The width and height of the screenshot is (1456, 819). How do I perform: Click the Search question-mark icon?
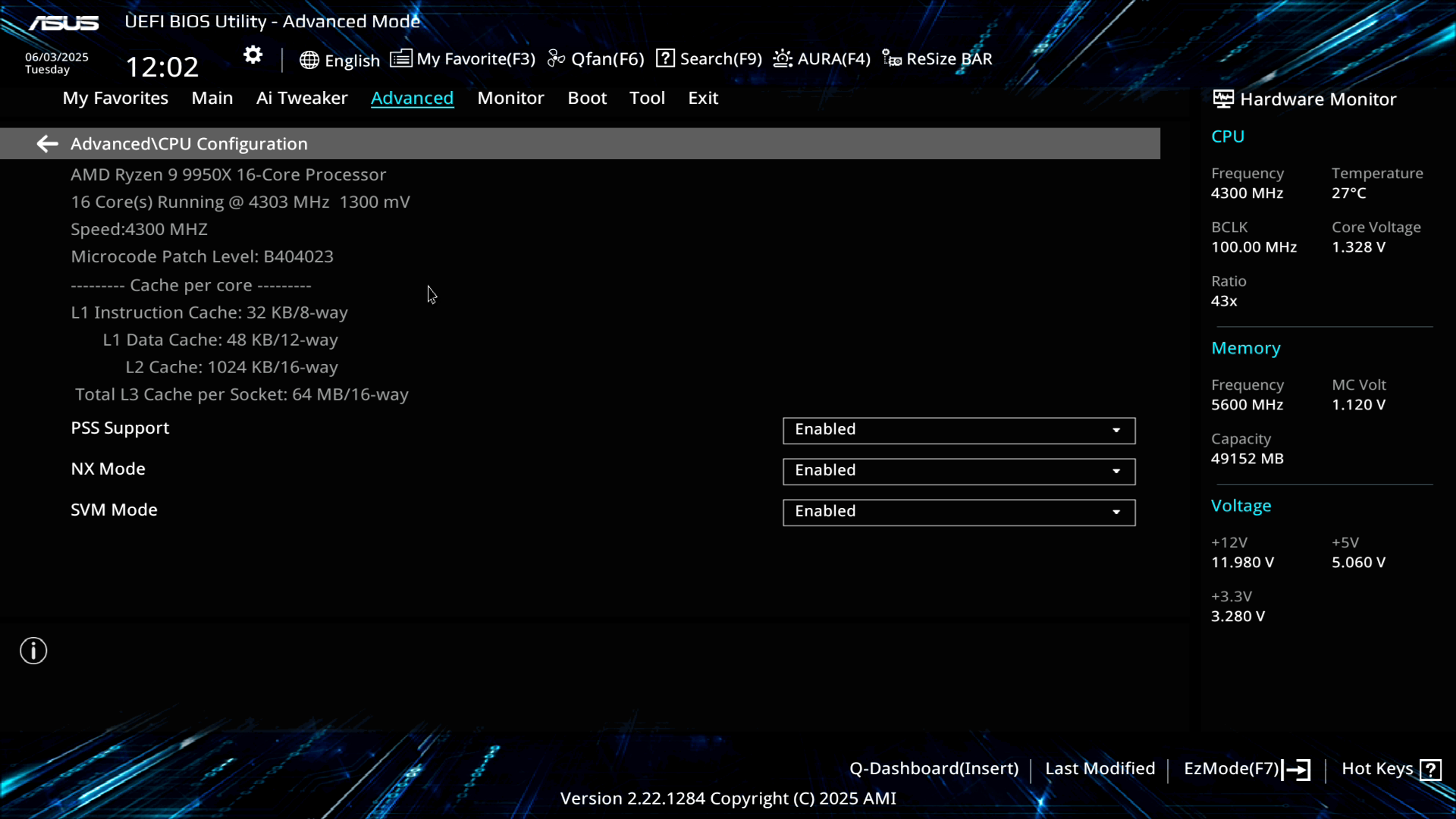[x=665, y=58]
